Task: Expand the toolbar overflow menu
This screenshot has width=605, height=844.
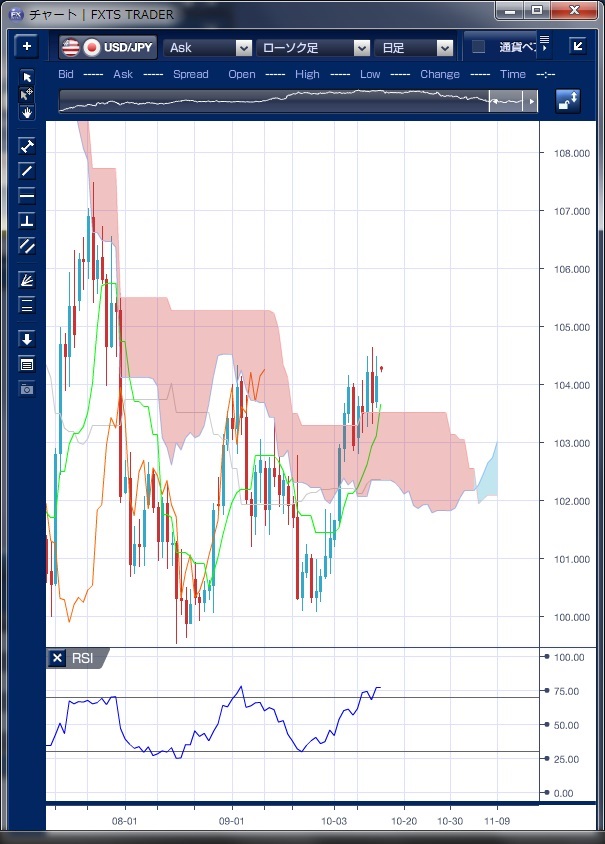Action: pyautogui.click(x=546, y=47)
